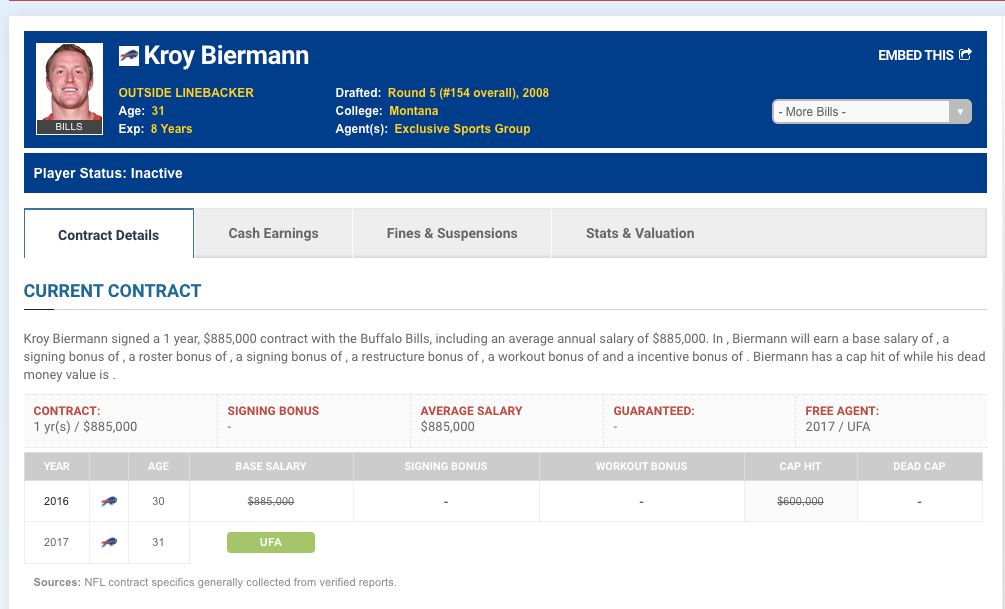Click the Dead Cap column header
1005x609 pixels.
coord(919,466)
